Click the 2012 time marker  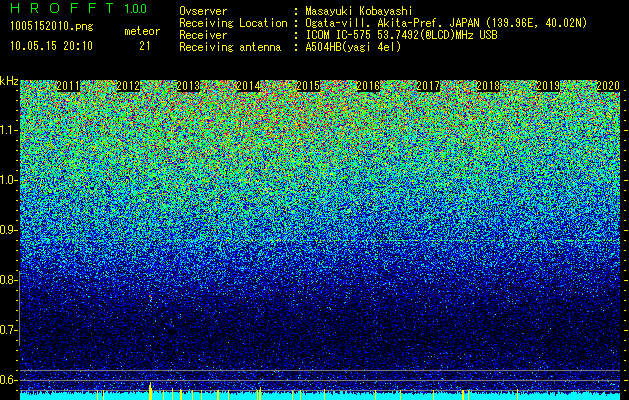point(128,86)
